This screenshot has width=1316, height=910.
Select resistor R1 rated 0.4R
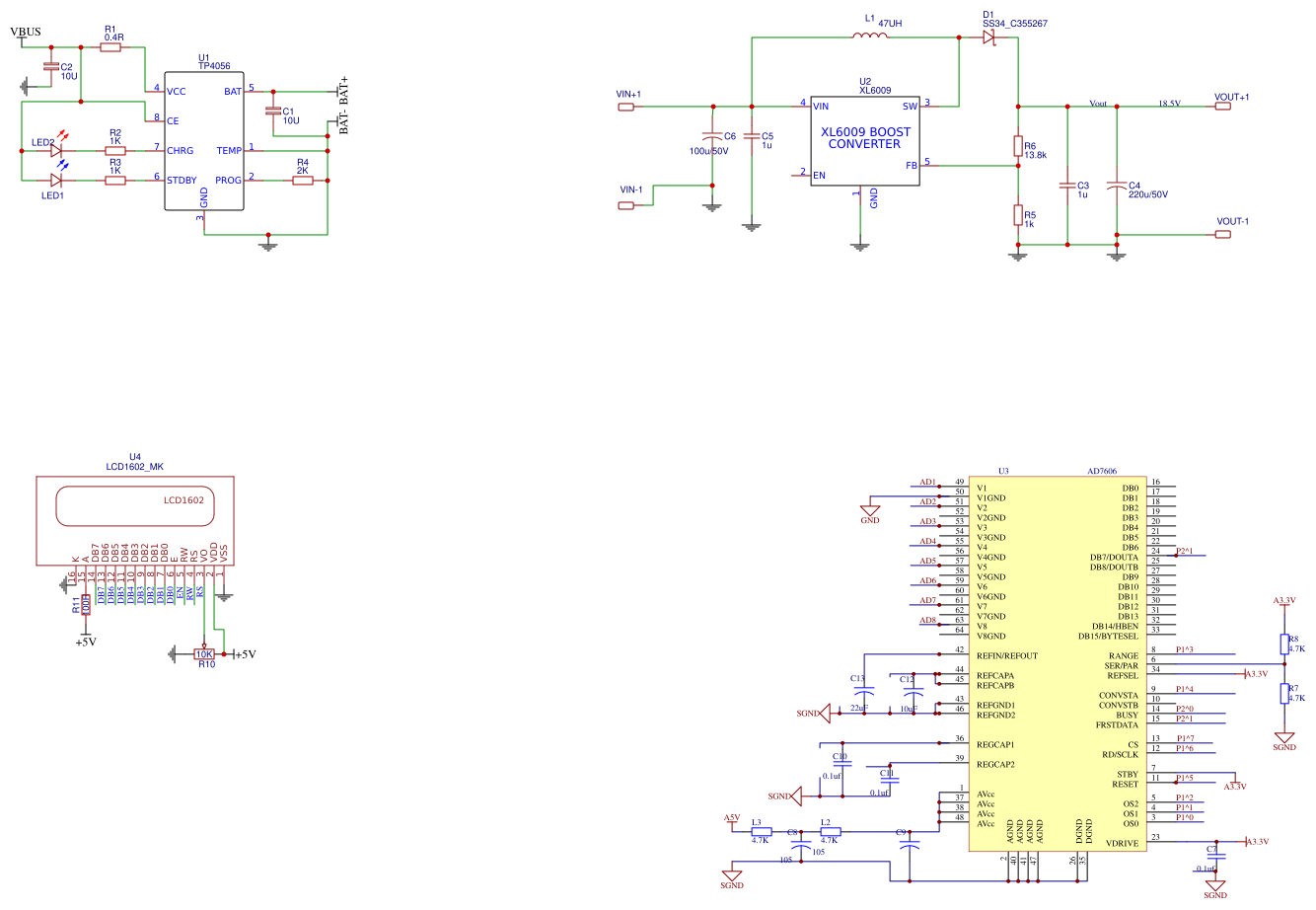pyautogui.click(x=110, y=46)
